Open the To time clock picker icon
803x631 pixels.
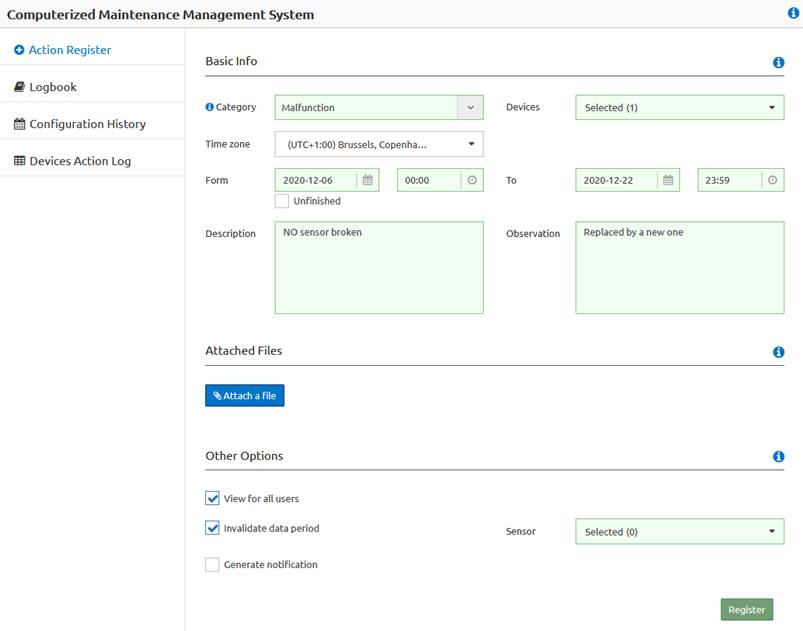tap(773, 180)
